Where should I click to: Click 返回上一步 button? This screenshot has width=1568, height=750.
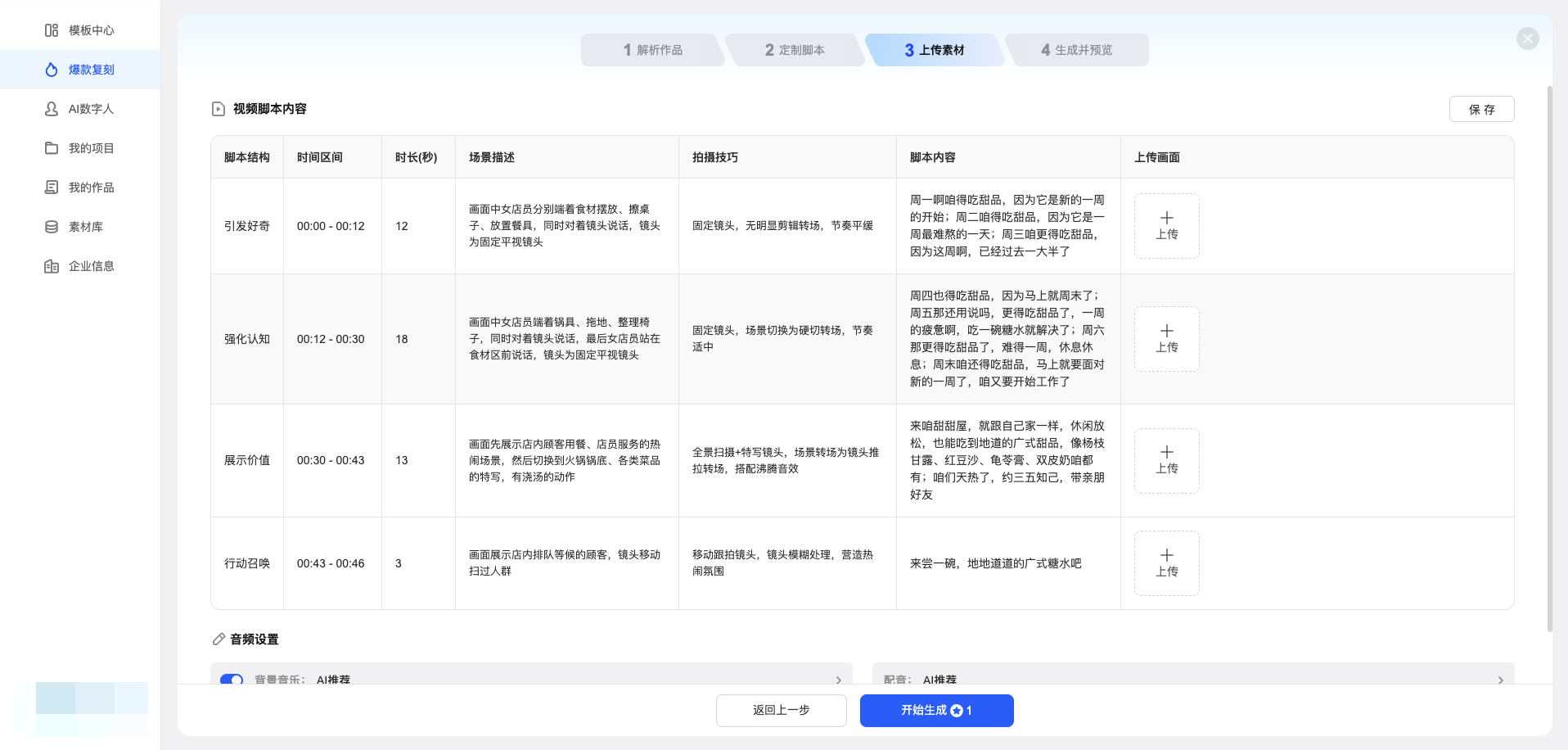(x=781, y=710)
